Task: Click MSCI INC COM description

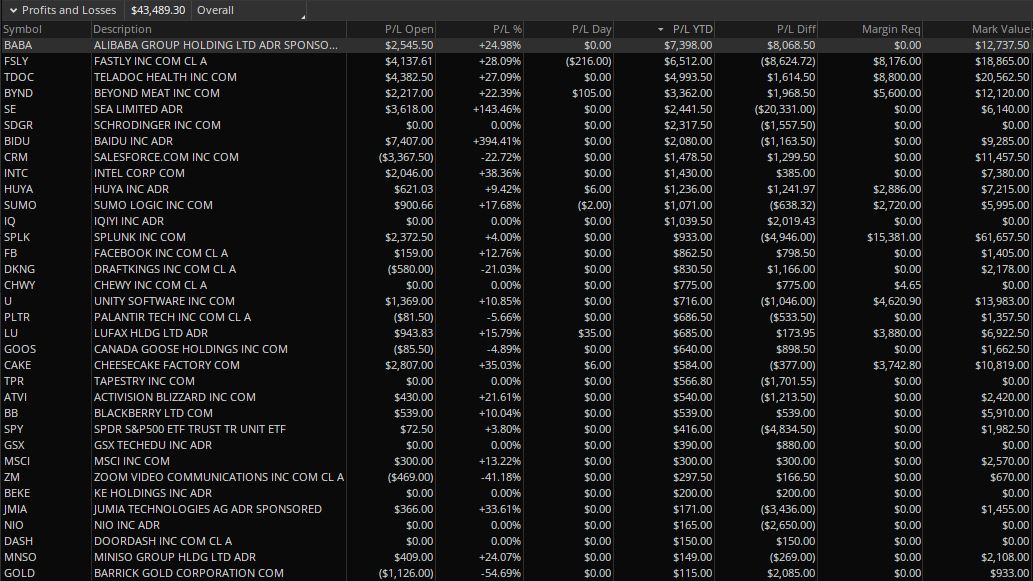Action: coord(132,461)
